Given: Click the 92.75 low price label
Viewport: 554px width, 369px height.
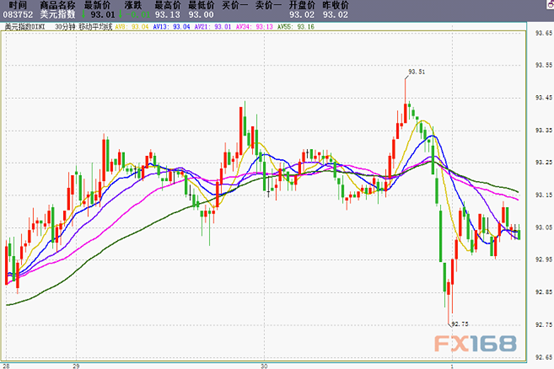Looking at the screenshot, I should tap(460, 324).
